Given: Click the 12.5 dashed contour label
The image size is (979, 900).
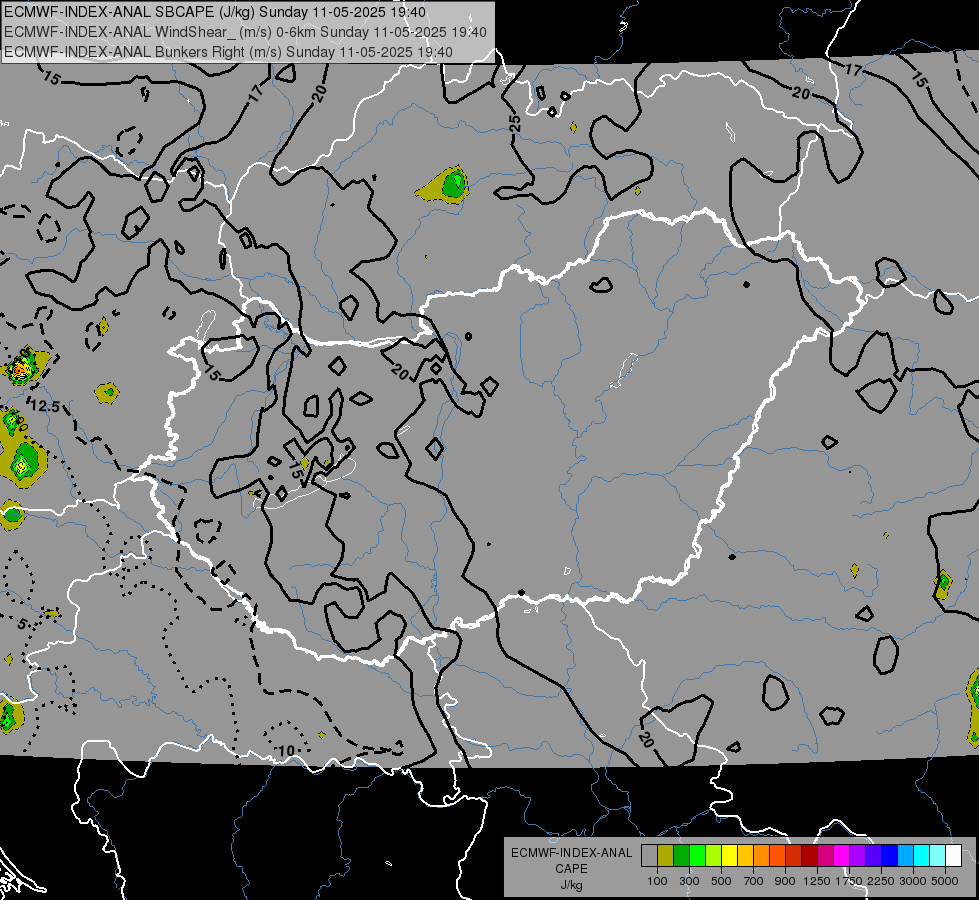Looking at the screenshot, I should pyautogui.click(x=45, y=407).
